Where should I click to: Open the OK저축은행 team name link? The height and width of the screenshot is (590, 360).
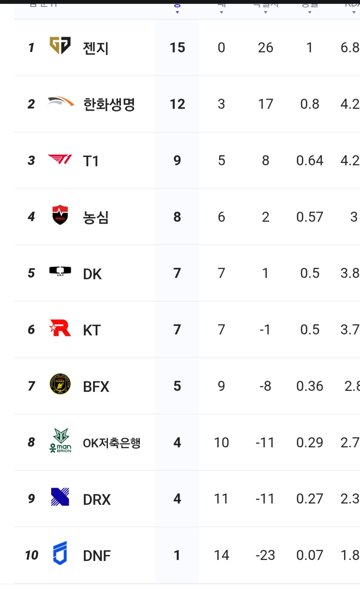[111, 443]
